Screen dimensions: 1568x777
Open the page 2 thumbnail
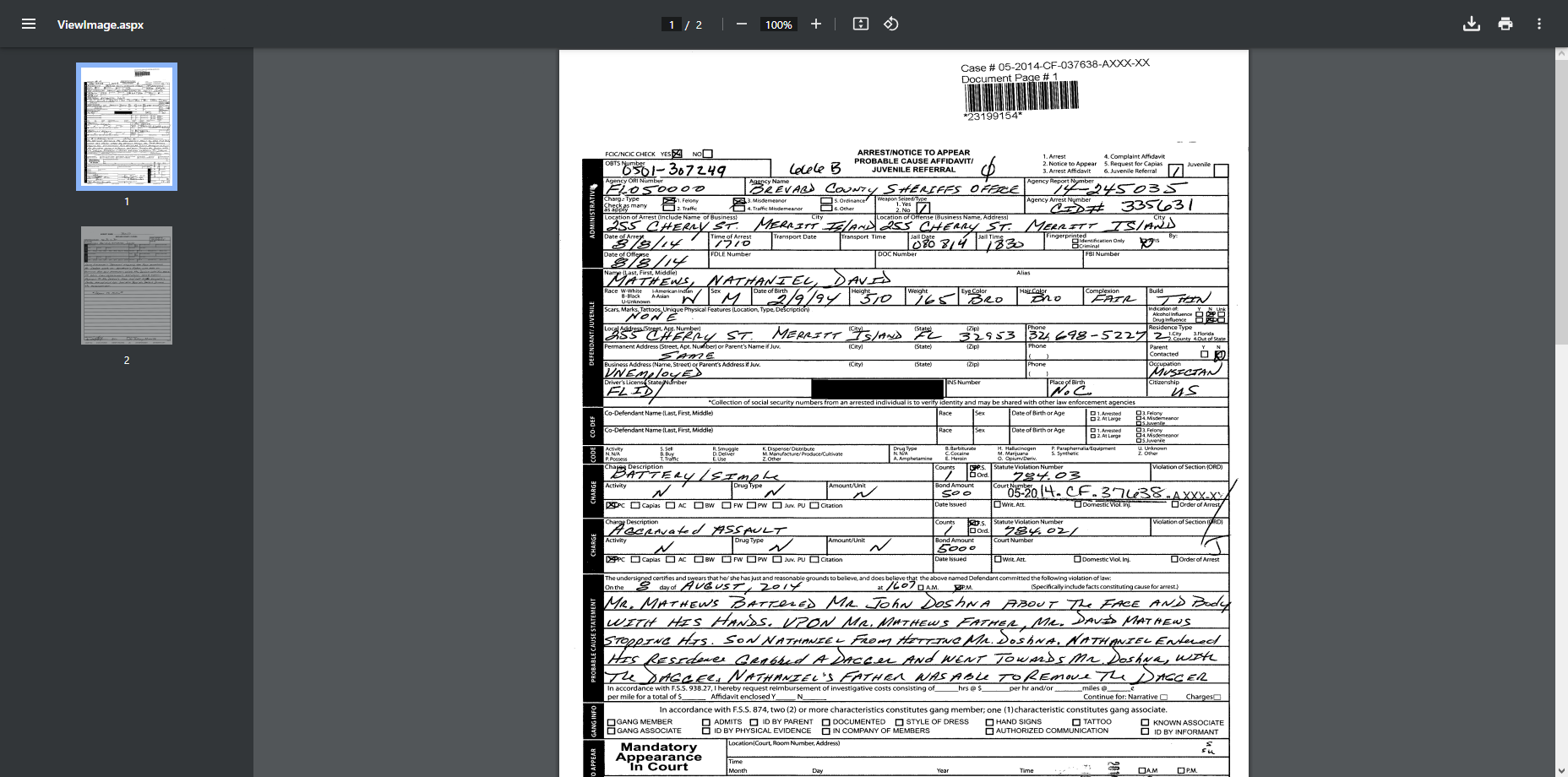point(127,285)
